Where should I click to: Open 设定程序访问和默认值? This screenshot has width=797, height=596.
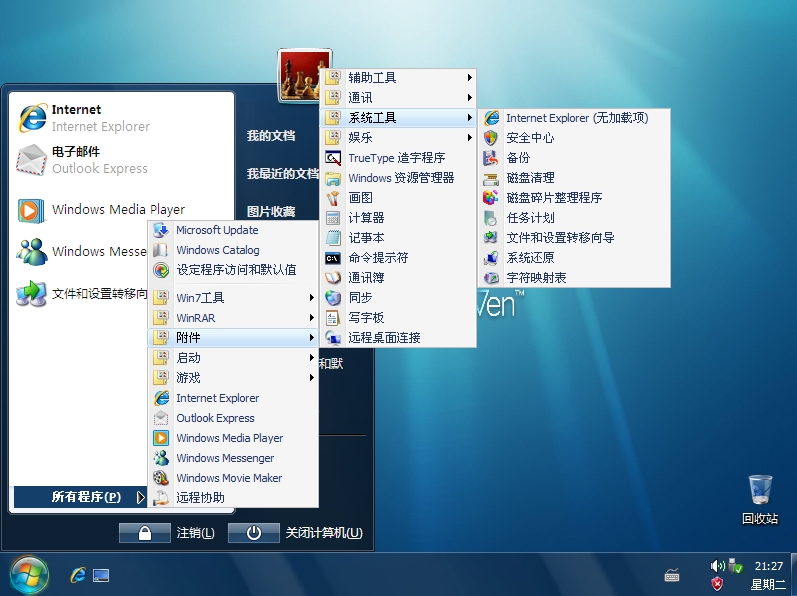(233, 270)
